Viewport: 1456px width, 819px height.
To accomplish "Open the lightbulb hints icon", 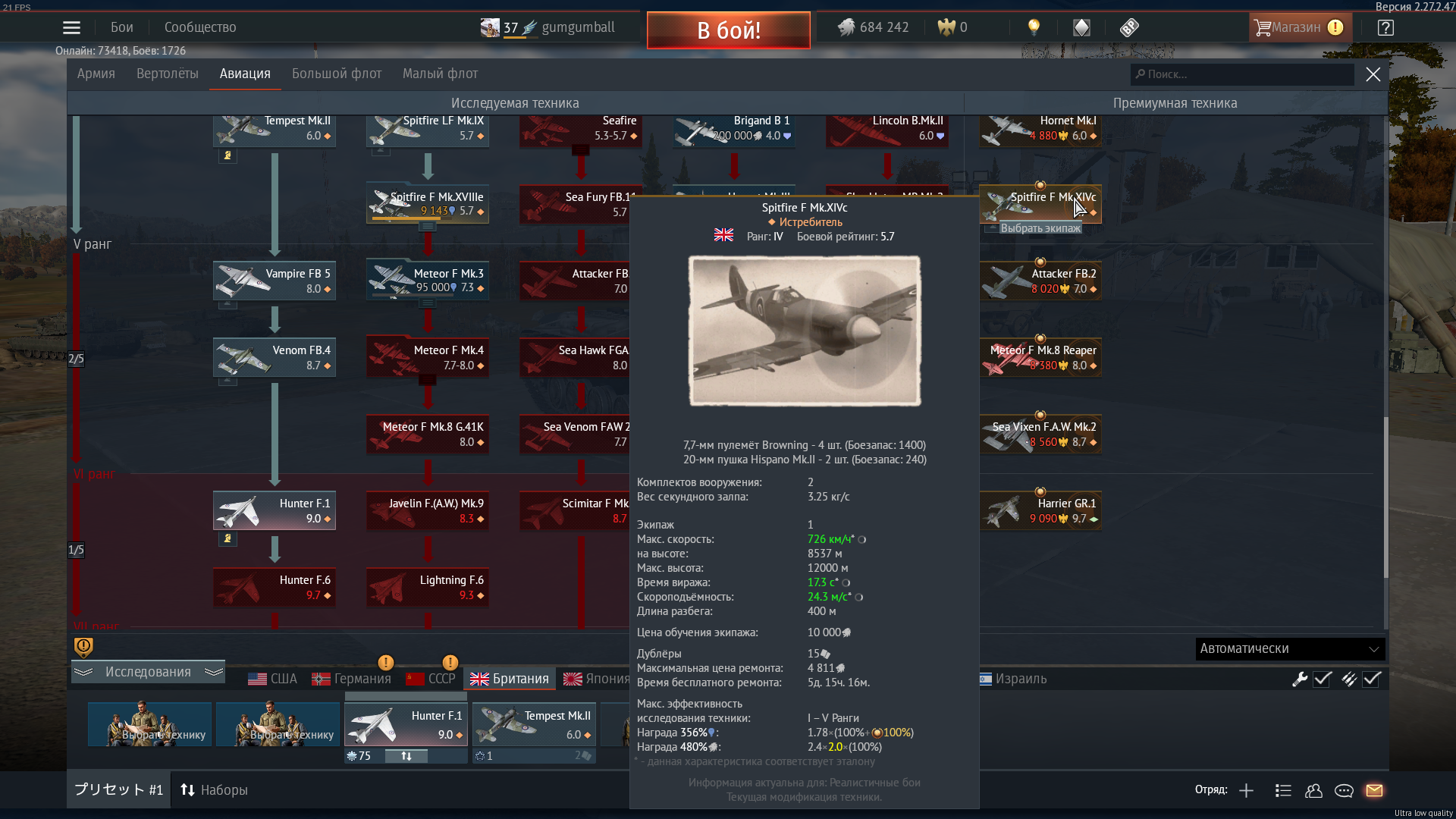I will coord(1034,28).
